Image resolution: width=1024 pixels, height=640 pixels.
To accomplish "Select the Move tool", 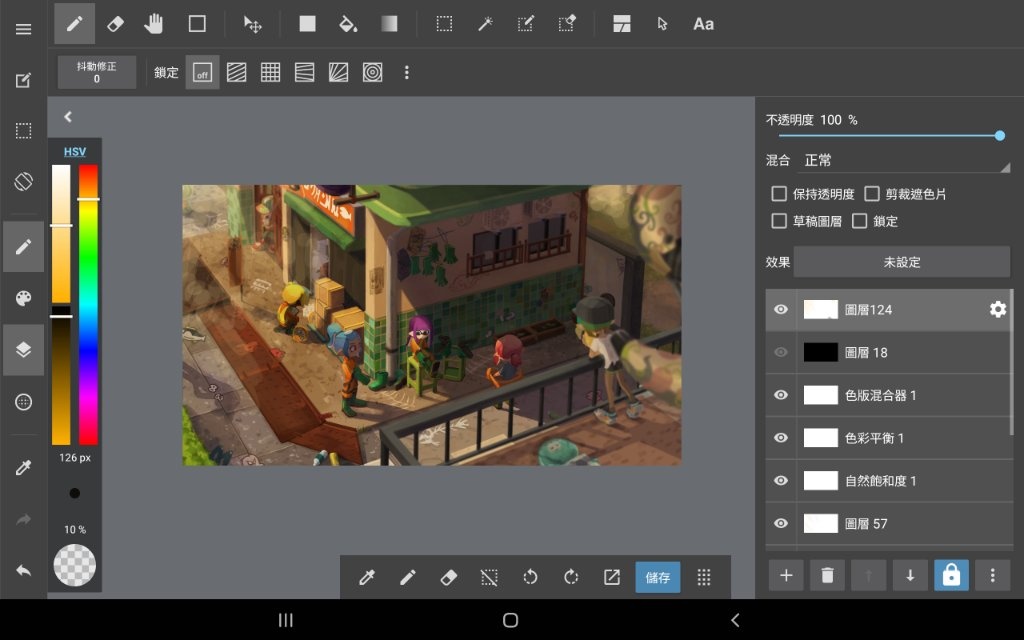I will coord(252,25).
